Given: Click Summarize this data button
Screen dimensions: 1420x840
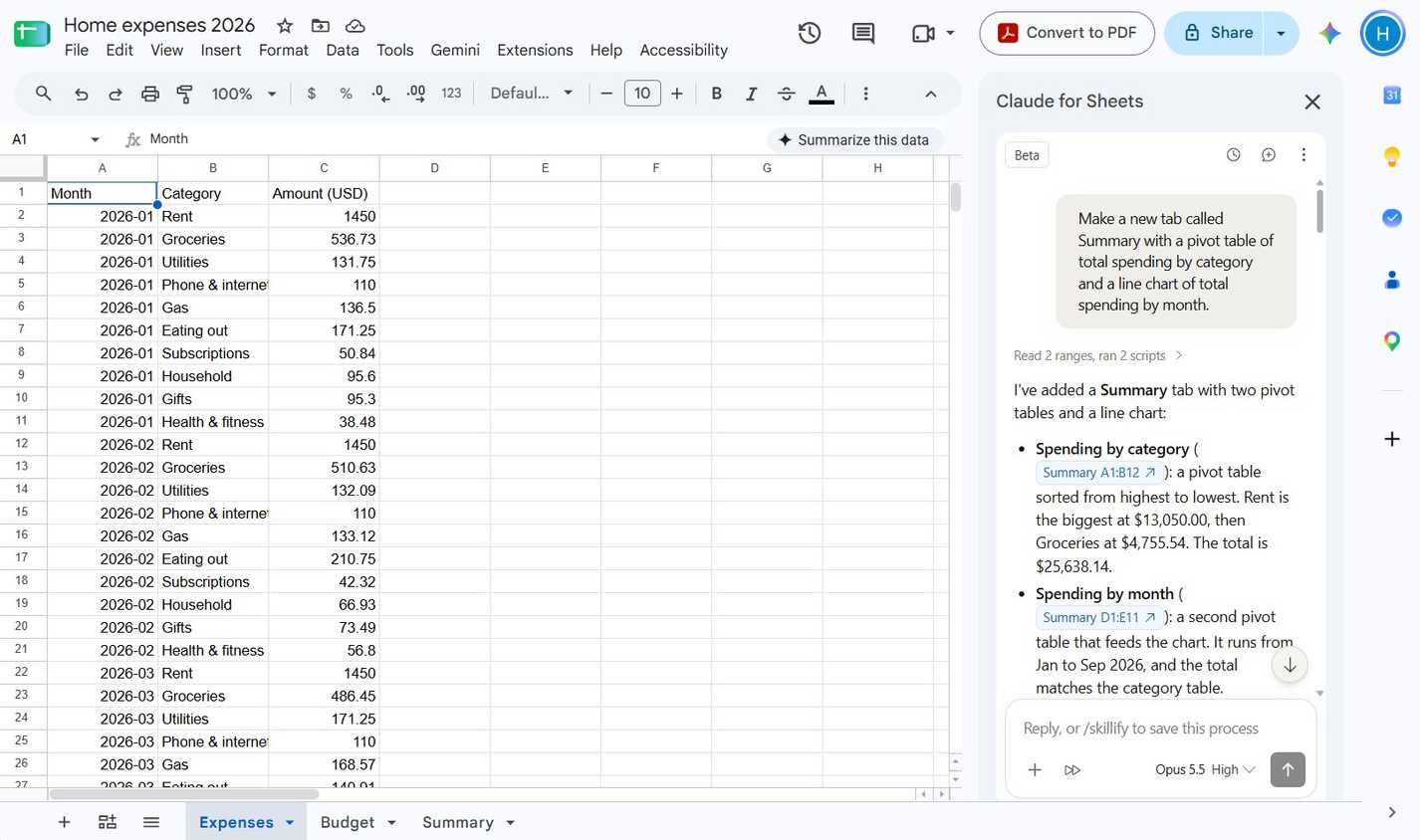Looking at the screenshot, I should 854,139.
